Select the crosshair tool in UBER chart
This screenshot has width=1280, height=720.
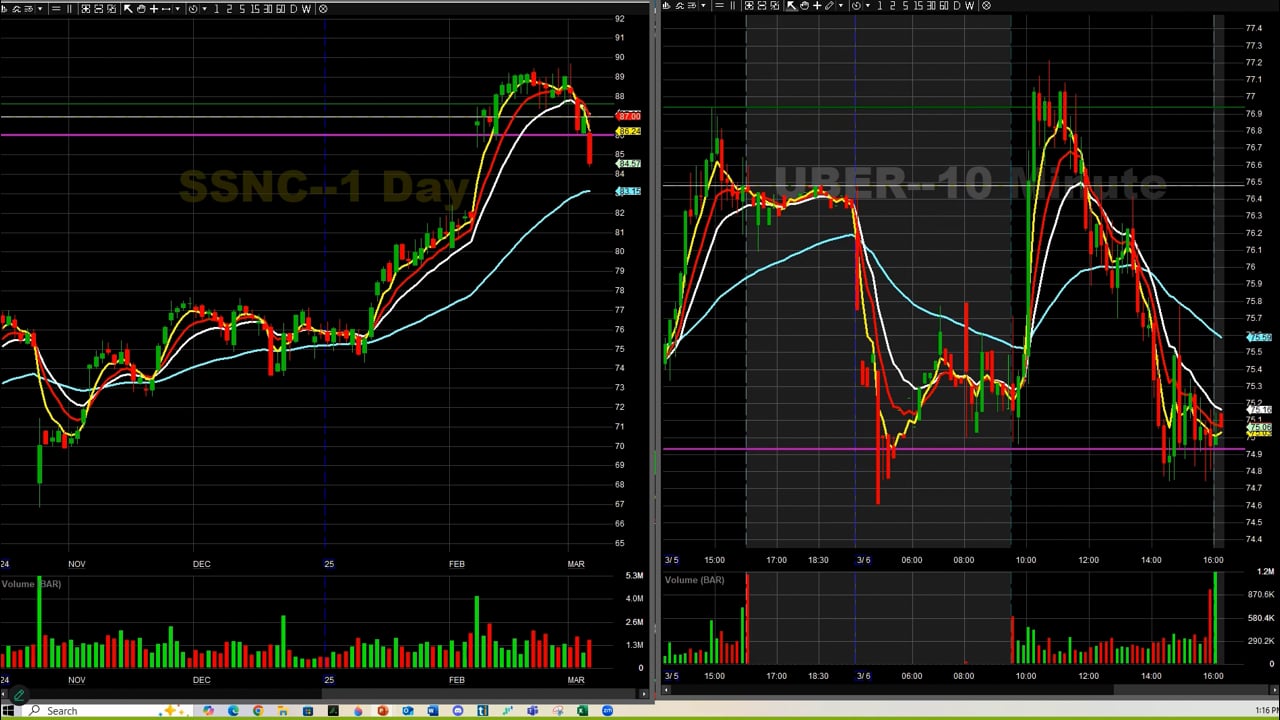(x=817, y=6)
